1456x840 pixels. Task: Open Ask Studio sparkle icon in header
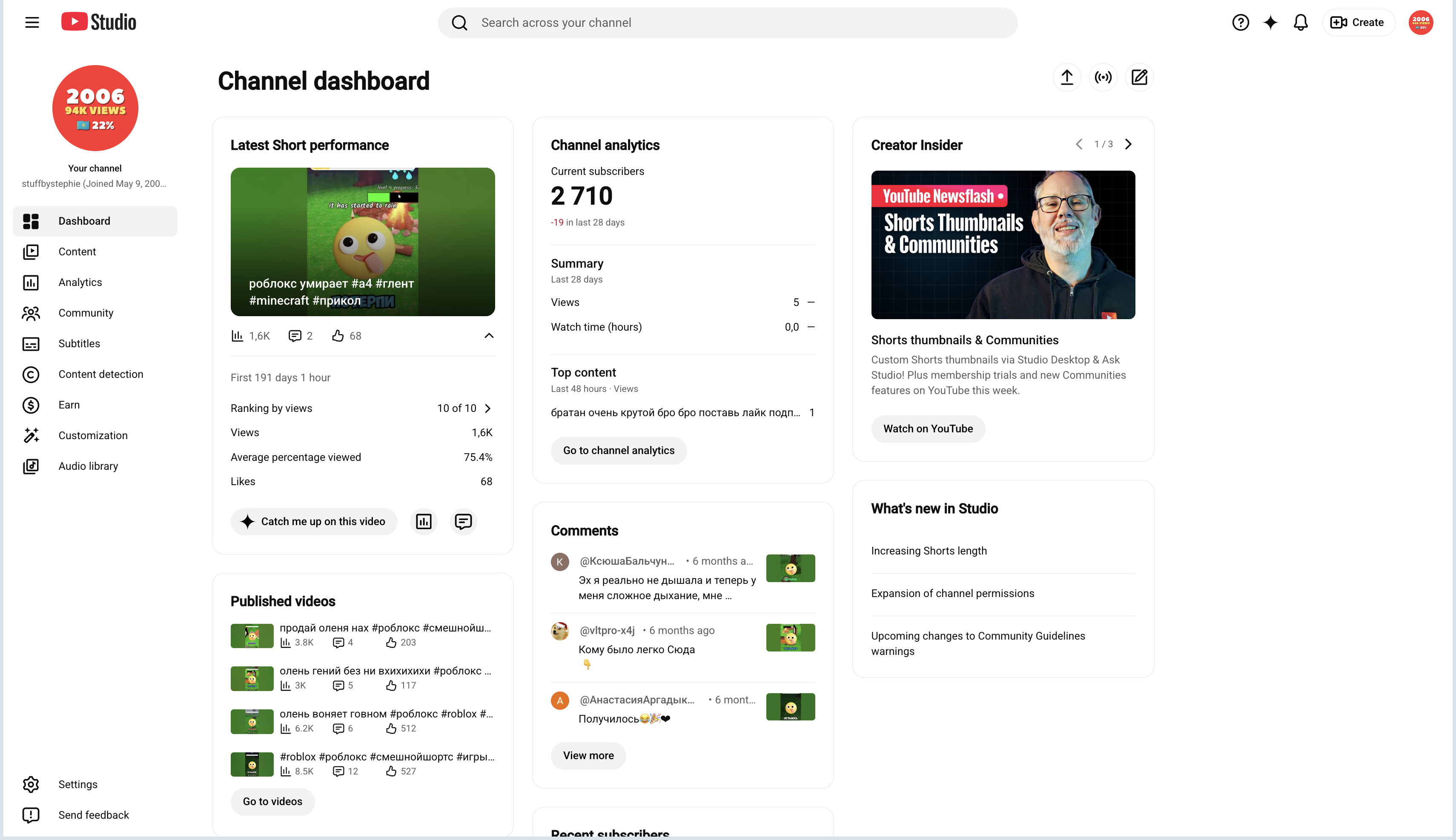click(x=1270, y=23)
